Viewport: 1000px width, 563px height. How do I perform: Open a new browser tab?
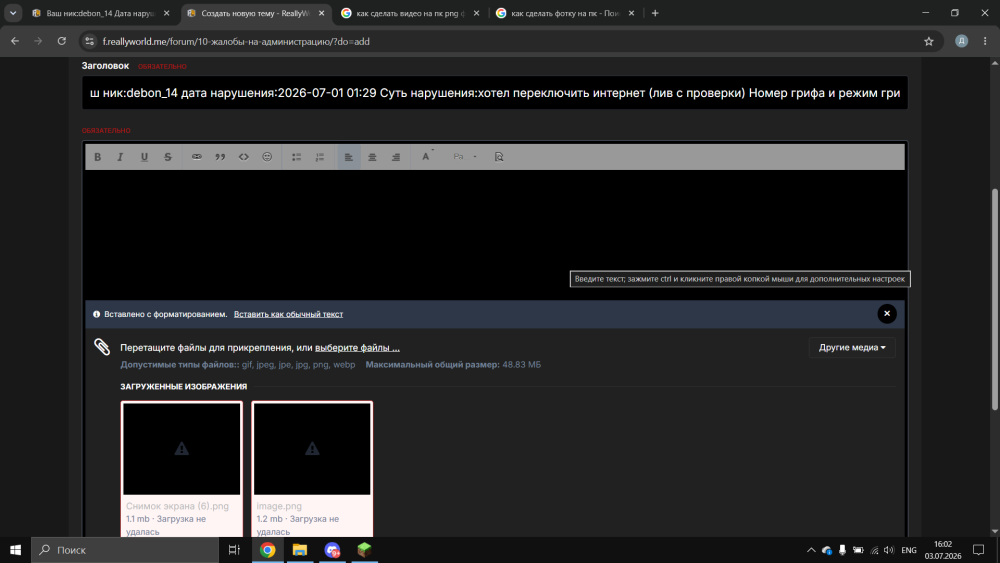[655, 13]
